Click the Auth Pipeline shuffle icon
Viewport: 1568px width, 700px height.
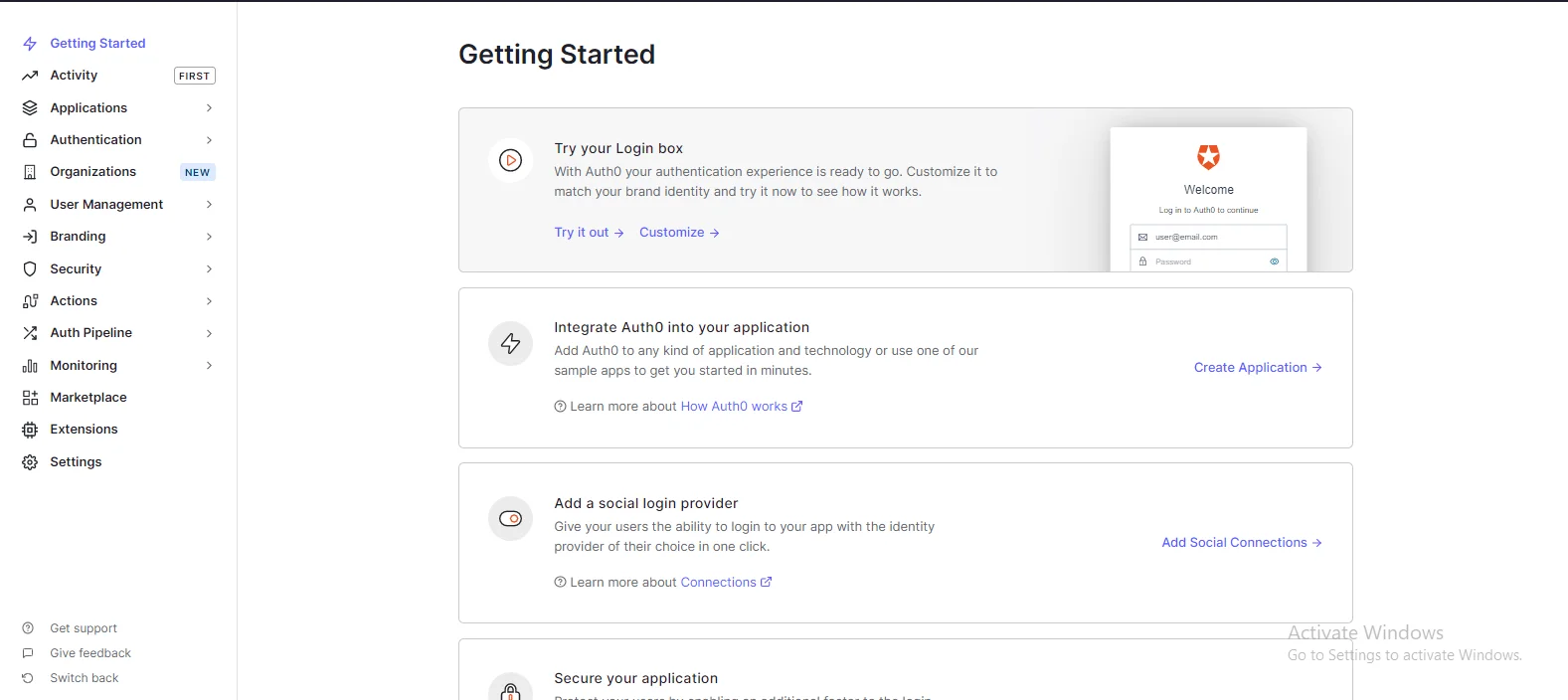click(x=30, y=333)
